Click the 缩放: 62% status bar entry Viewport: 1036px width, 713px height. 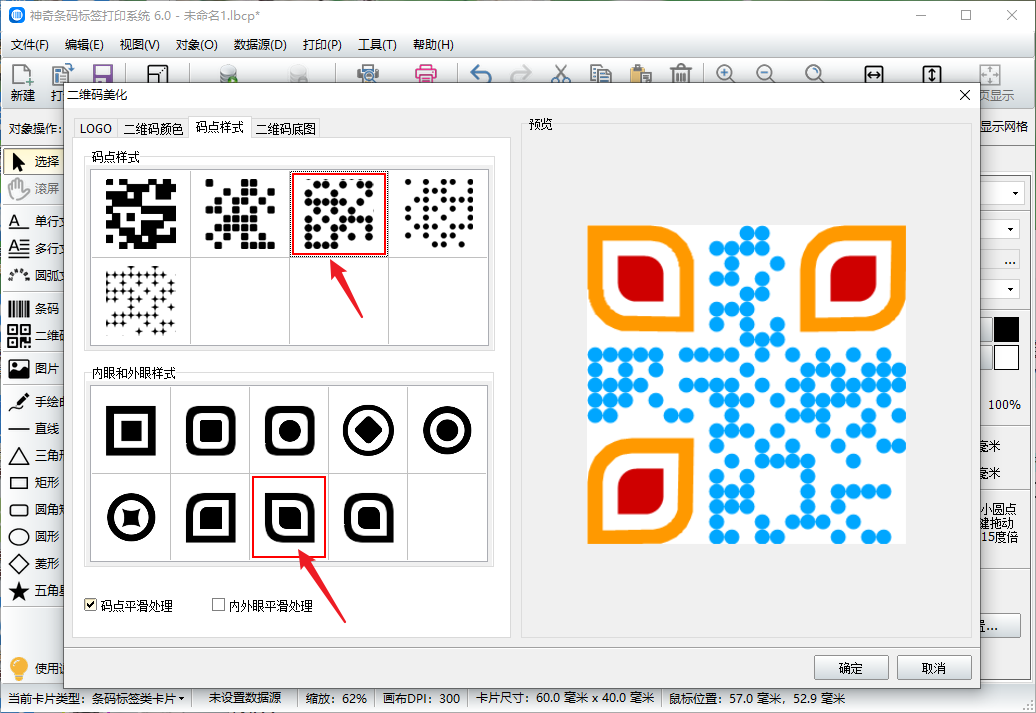[x=336, y=698]
